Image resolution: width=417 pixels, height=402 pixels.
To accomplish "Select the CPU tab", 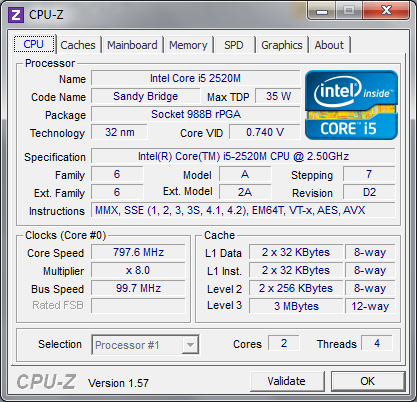I will [34, 44].
